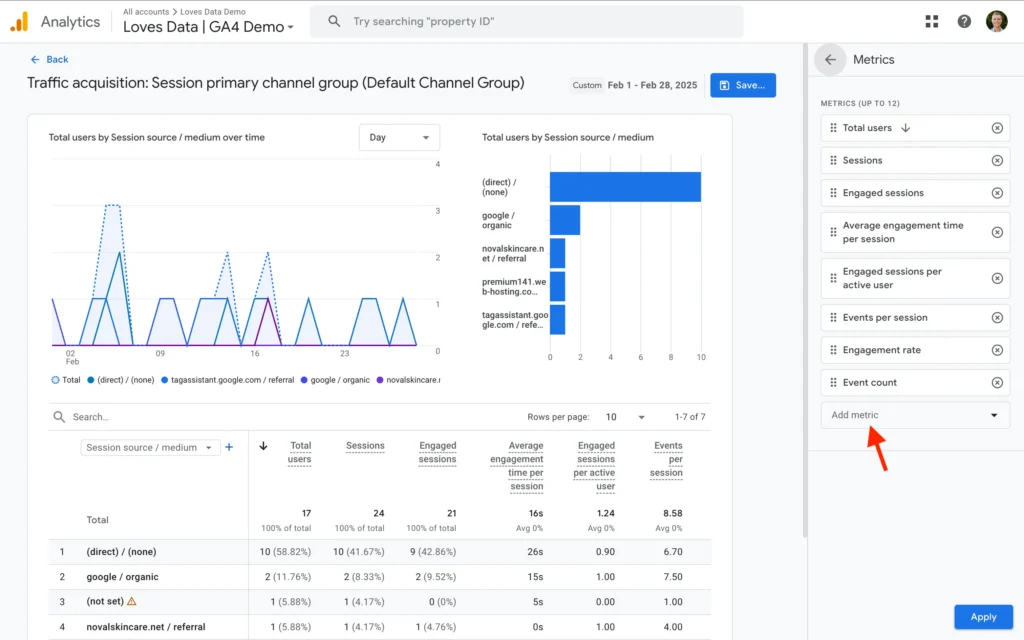Screen dimensions: 1024x640
Task: Open the Day time granularity dropdown
Action: (399, 137)
